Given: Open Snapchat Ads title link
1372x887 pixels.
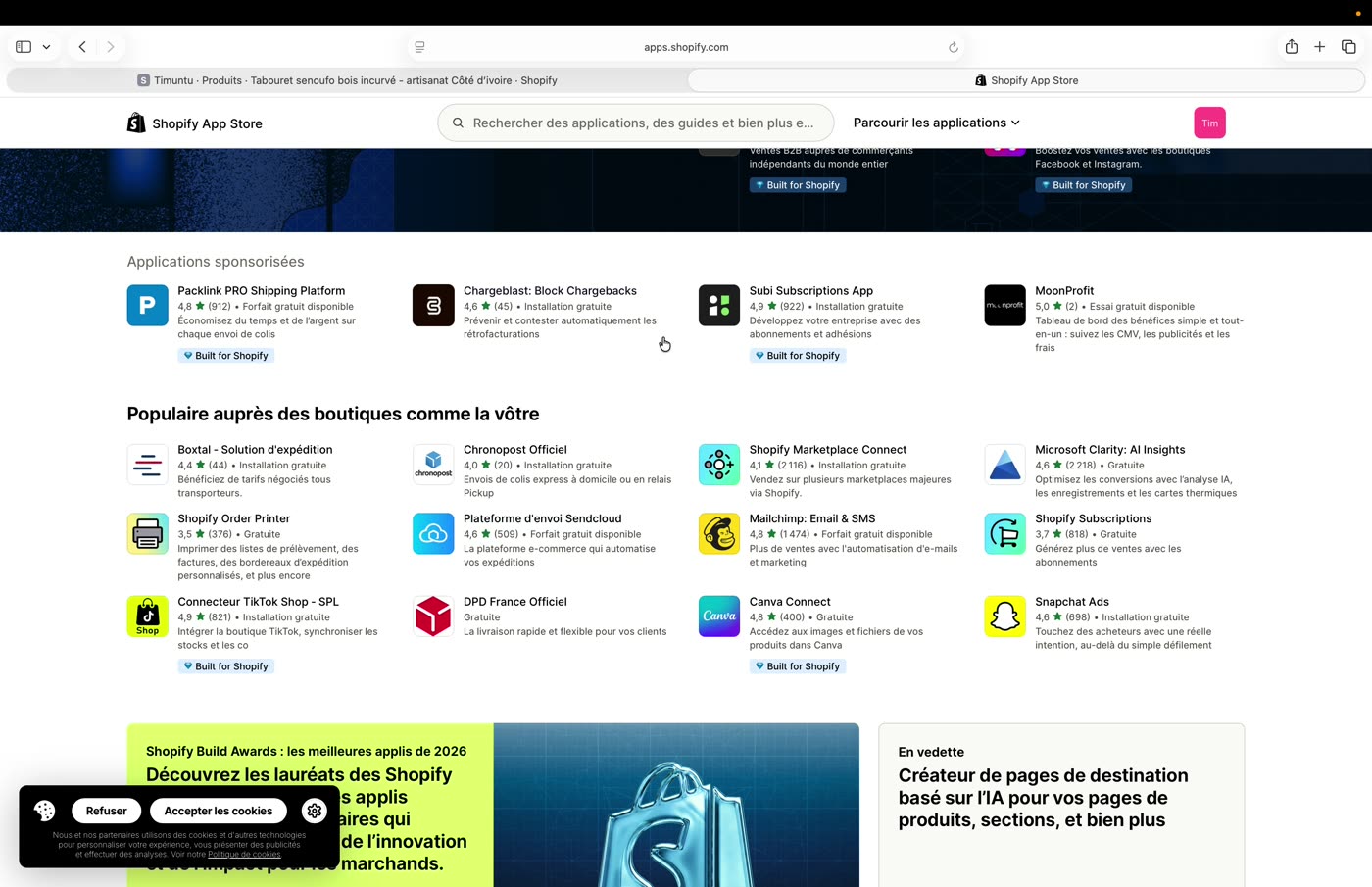Looking at the screenshot, I should coord(1072,602).
